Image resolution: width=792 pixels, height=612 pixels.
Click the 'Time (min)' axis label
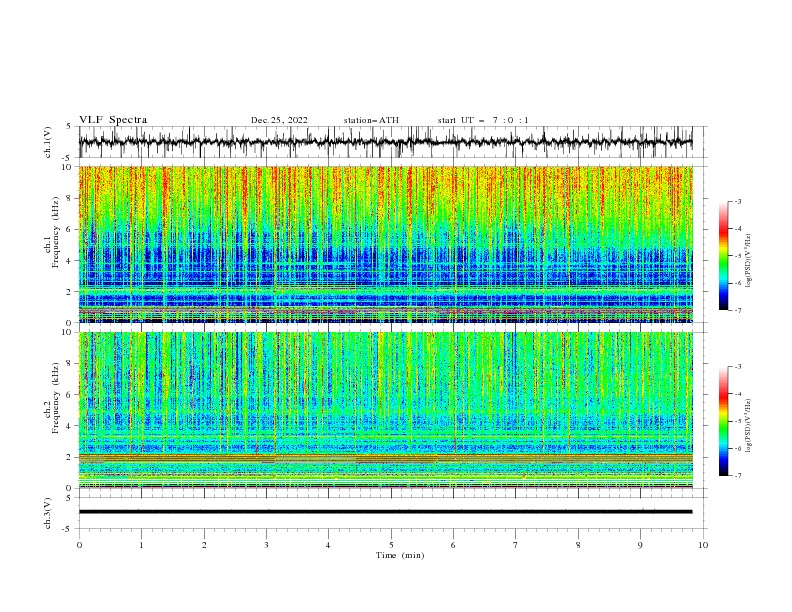coord(400,555)
